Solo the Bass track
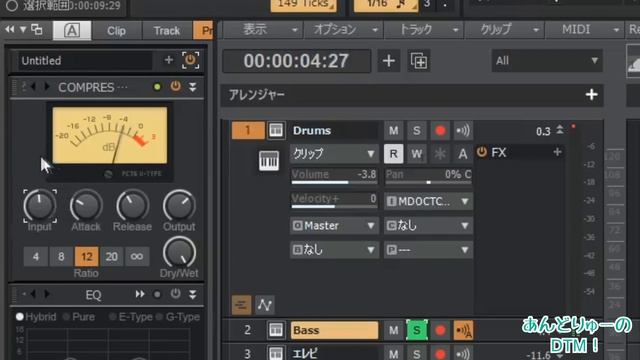 pos(416,330)
